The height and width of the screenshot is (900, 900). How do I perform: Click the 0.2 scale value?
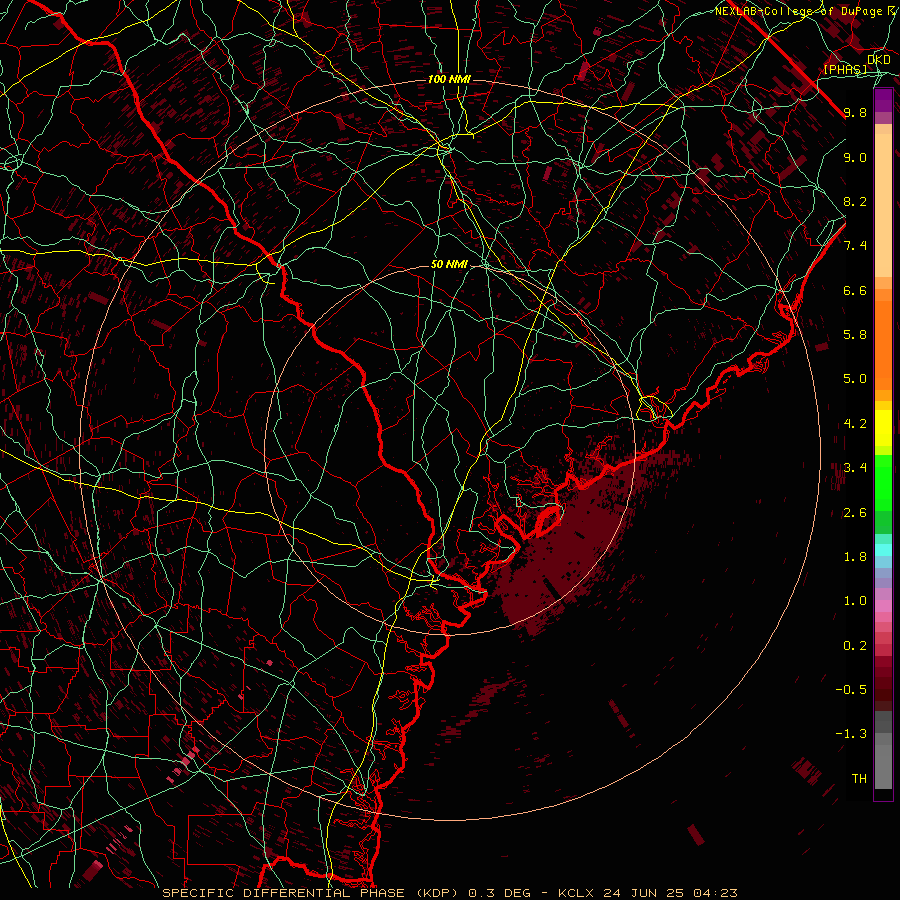855,646
